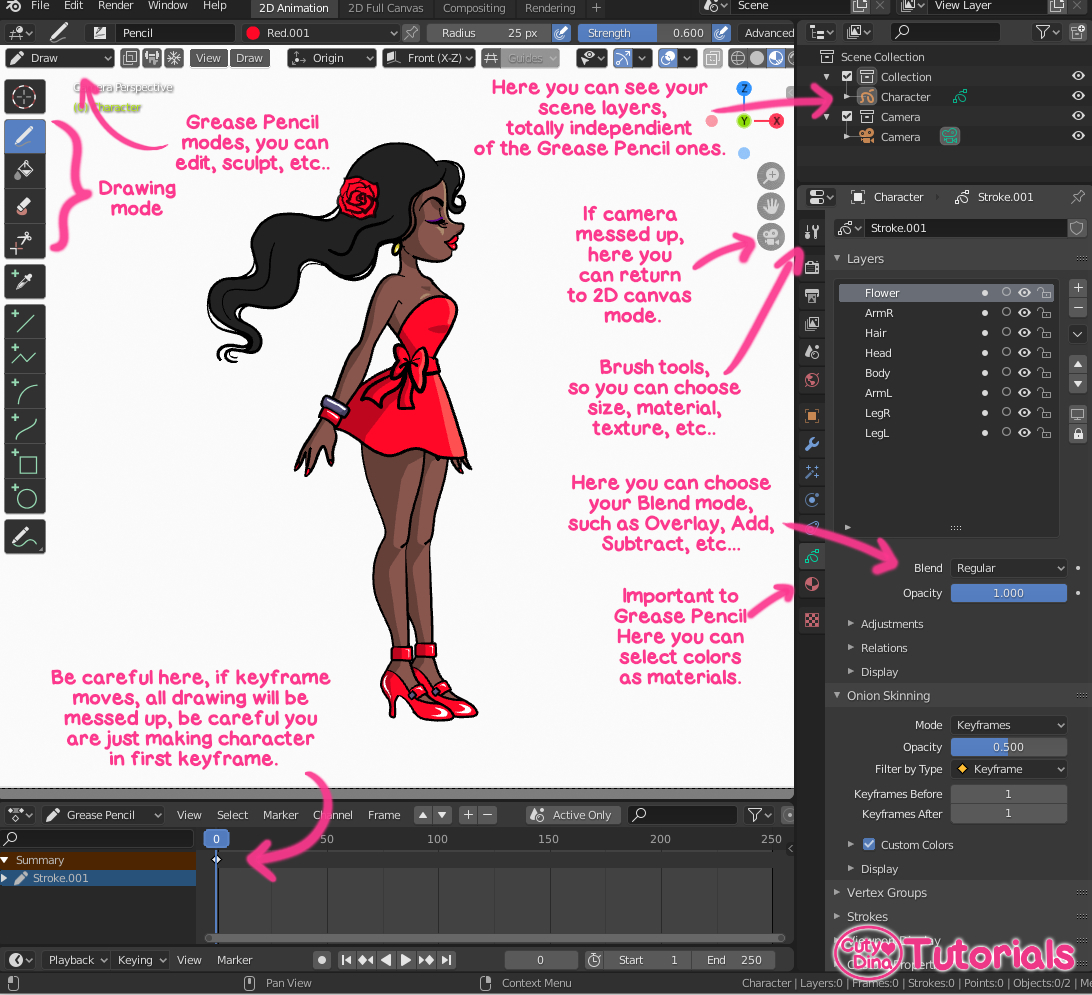Switch to the Compositing tab
This screenshot has height=995, width=1092.
point(474,8)
